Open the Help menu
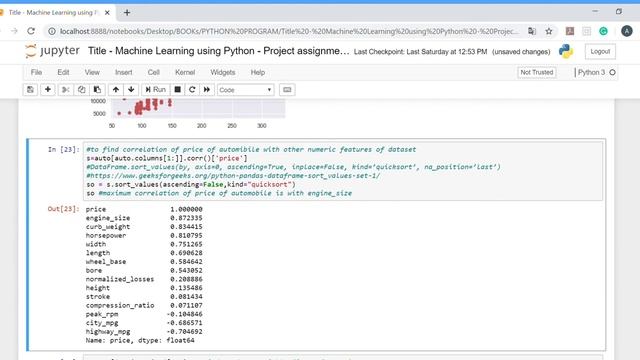This screenshot has width=640, height=360. (x=258, y=72)
